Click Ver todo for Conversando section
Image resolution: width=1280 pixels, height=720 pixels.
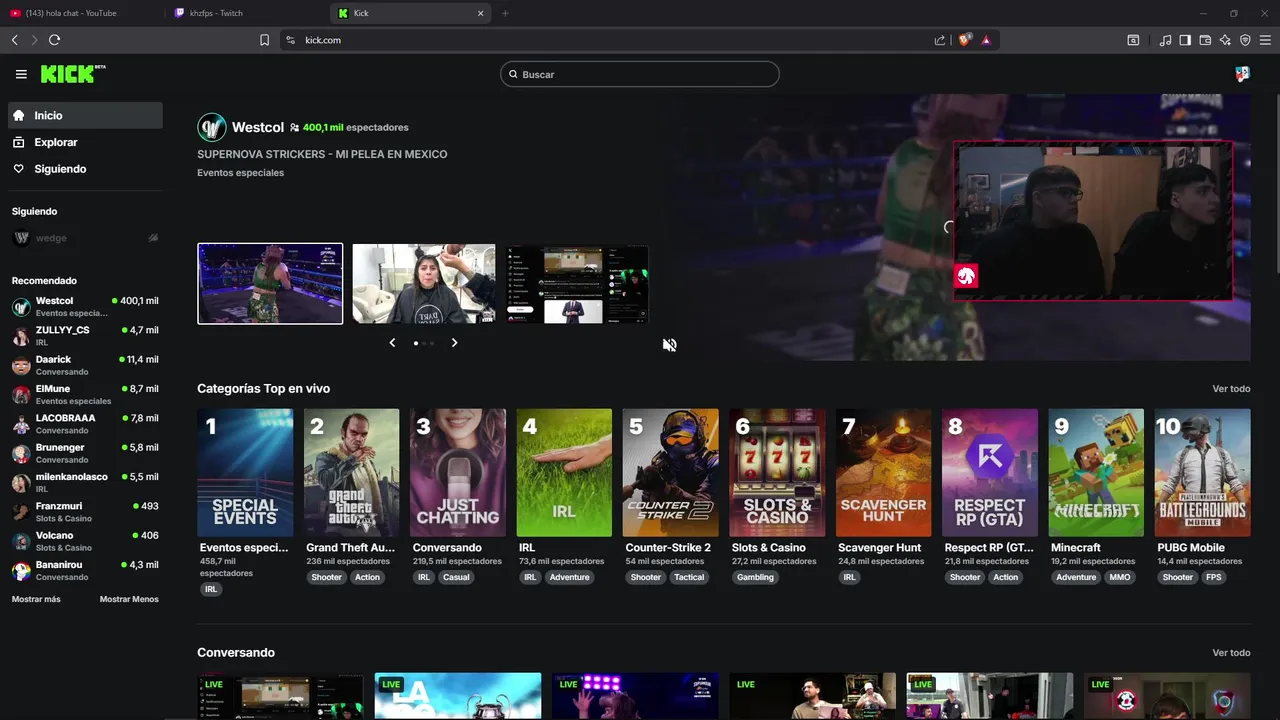(1231, 653)
